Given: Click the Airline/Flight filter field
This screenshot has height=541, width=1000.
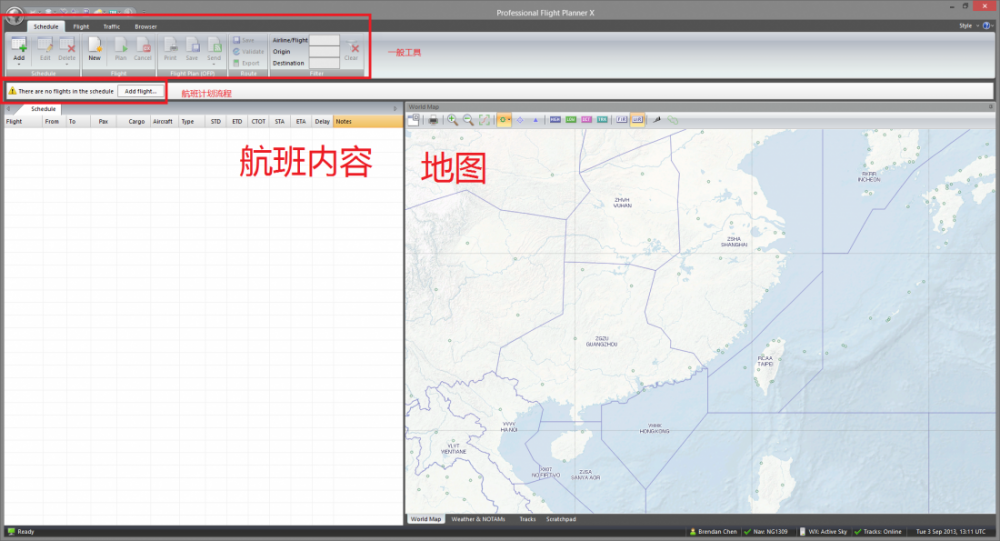Looking at the screenshot, I should [324, 40].
